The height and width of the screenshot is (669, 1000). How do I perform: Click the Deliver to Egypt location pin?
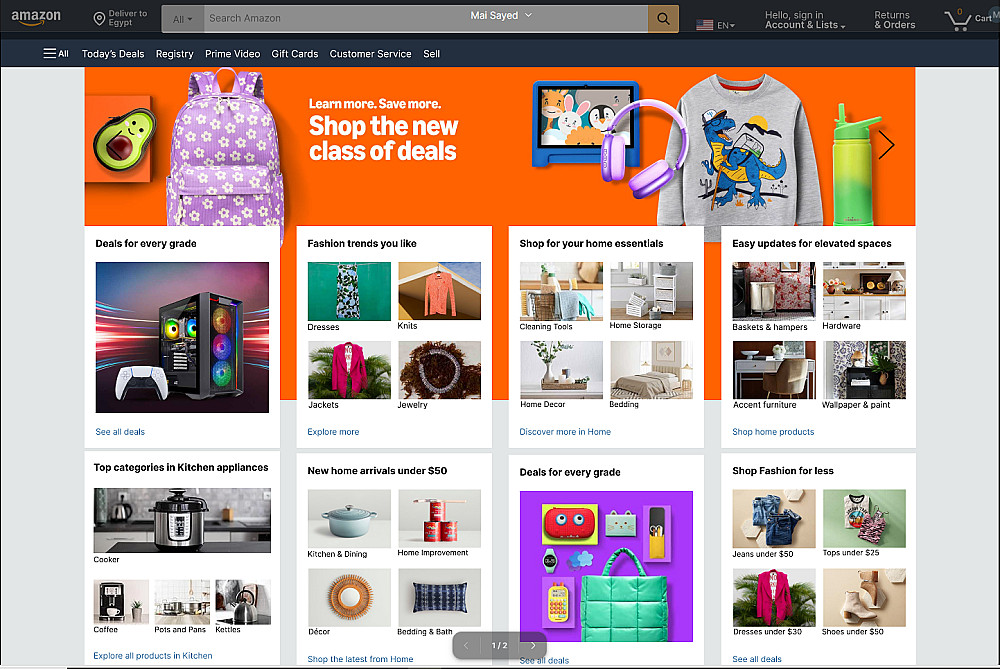coord(99,18)
